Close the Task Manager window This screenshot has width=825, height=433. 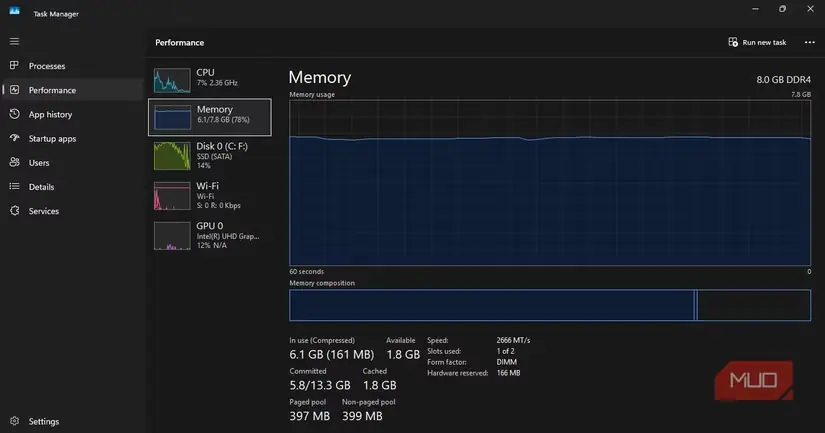(810, 9)
